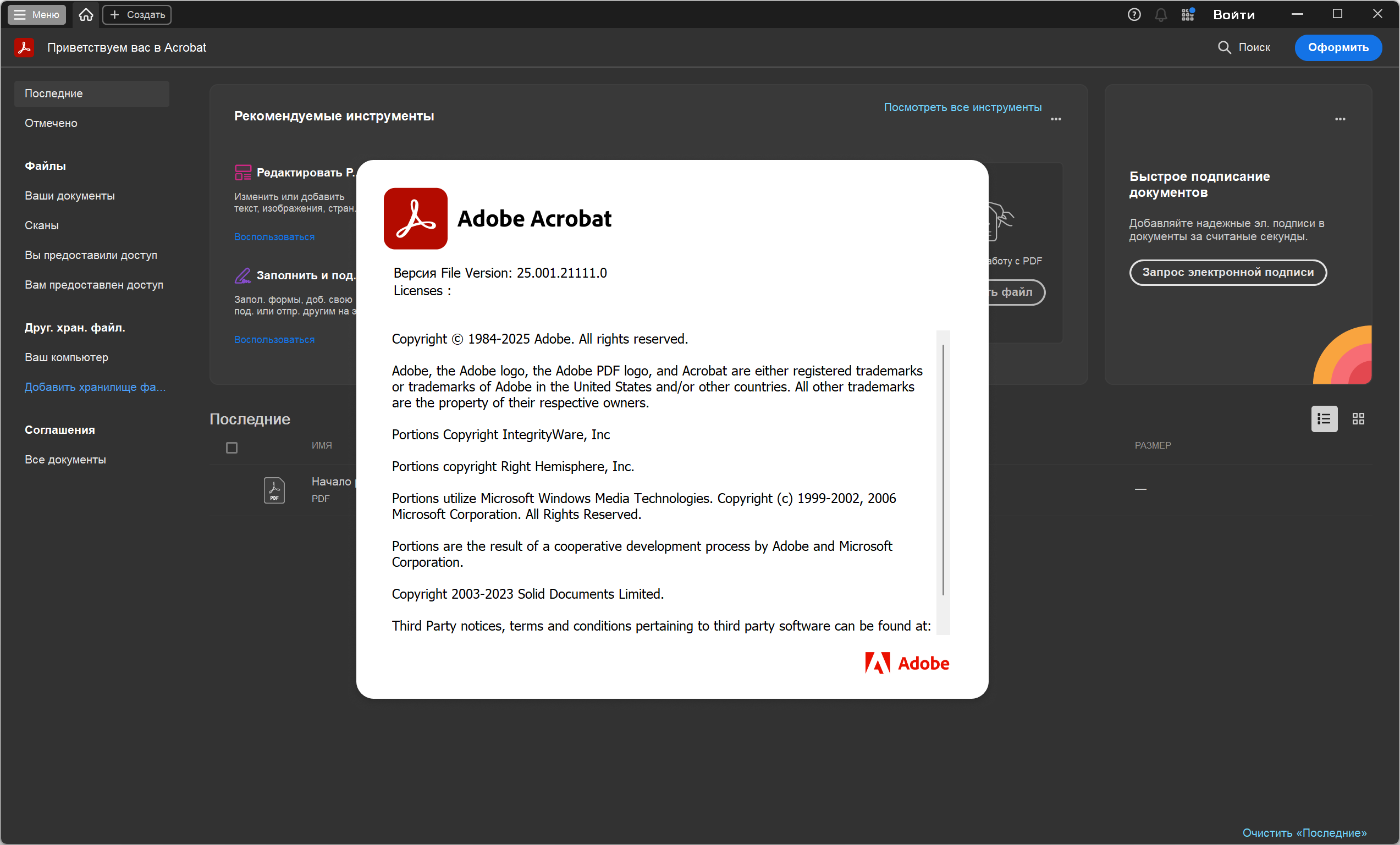Expand the Создать plus dropdown

(x=137, y=15)
